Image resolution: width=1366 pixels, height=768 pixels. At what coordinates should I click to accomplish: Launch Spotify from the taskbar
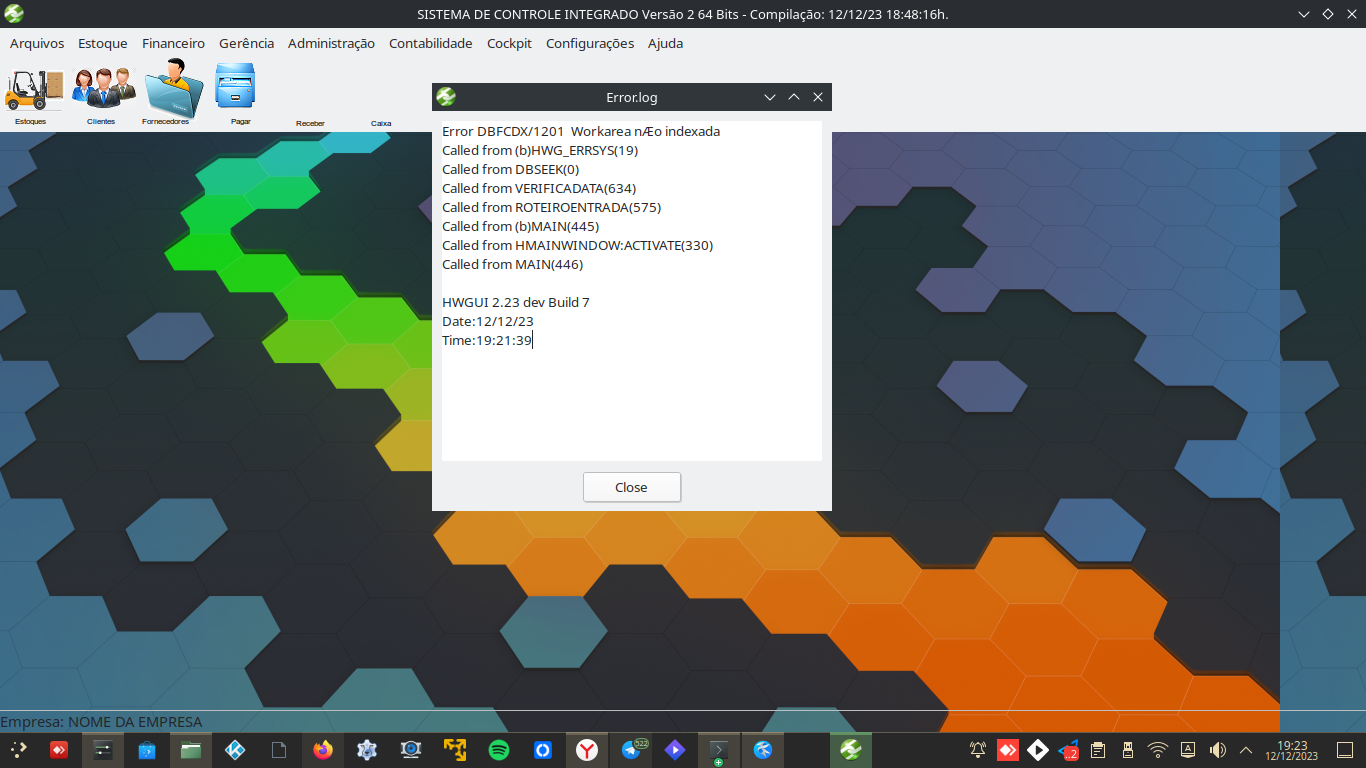(499, 749)
